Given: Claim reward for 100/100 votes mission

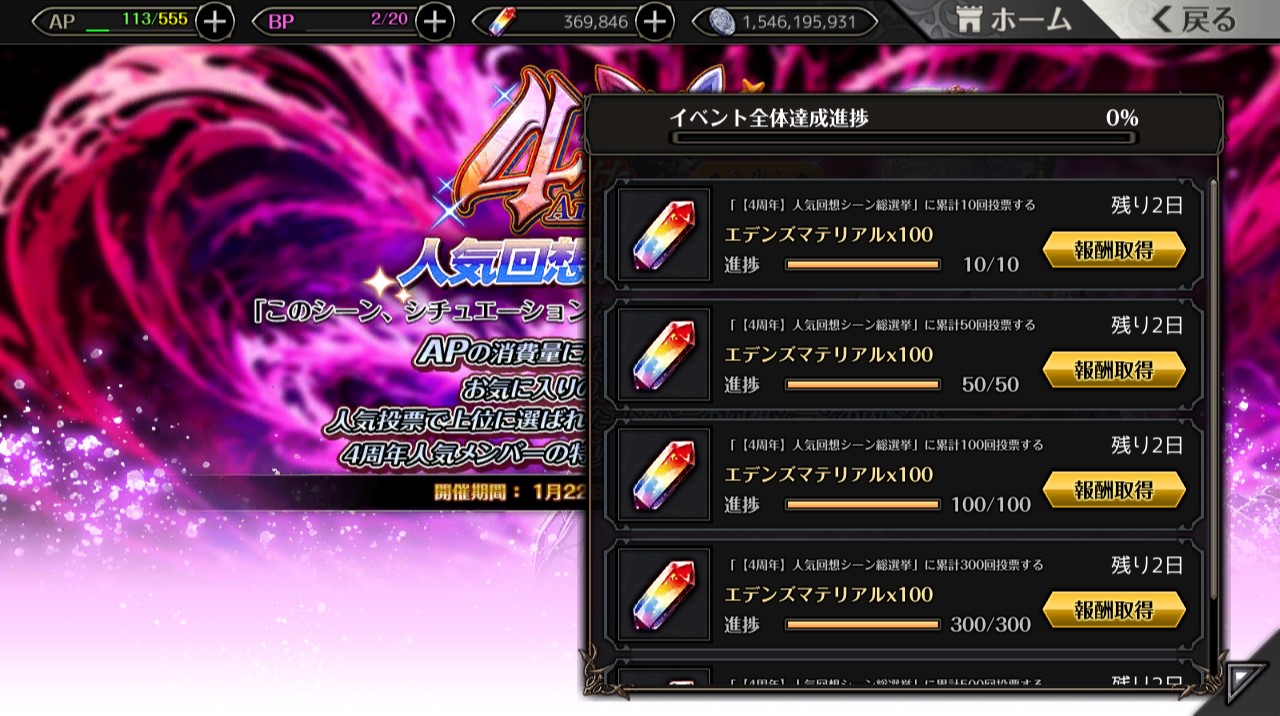Looking at the screenshot, I should [1114, 490].
